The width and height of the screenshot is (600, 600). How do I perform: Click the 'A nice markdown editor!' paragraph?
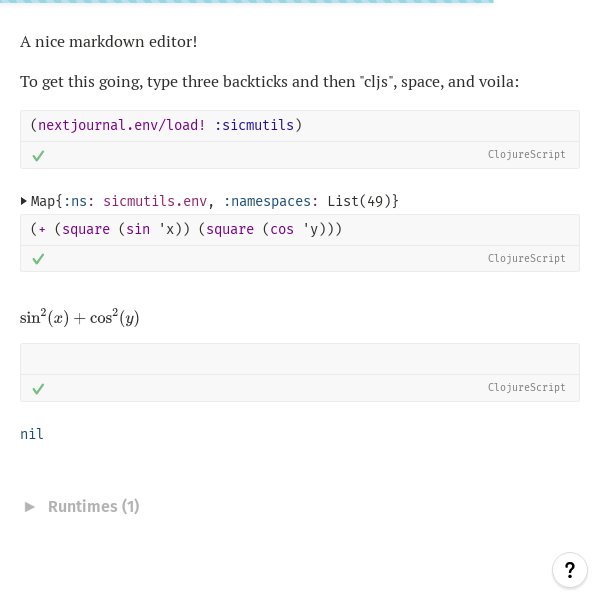109,42
